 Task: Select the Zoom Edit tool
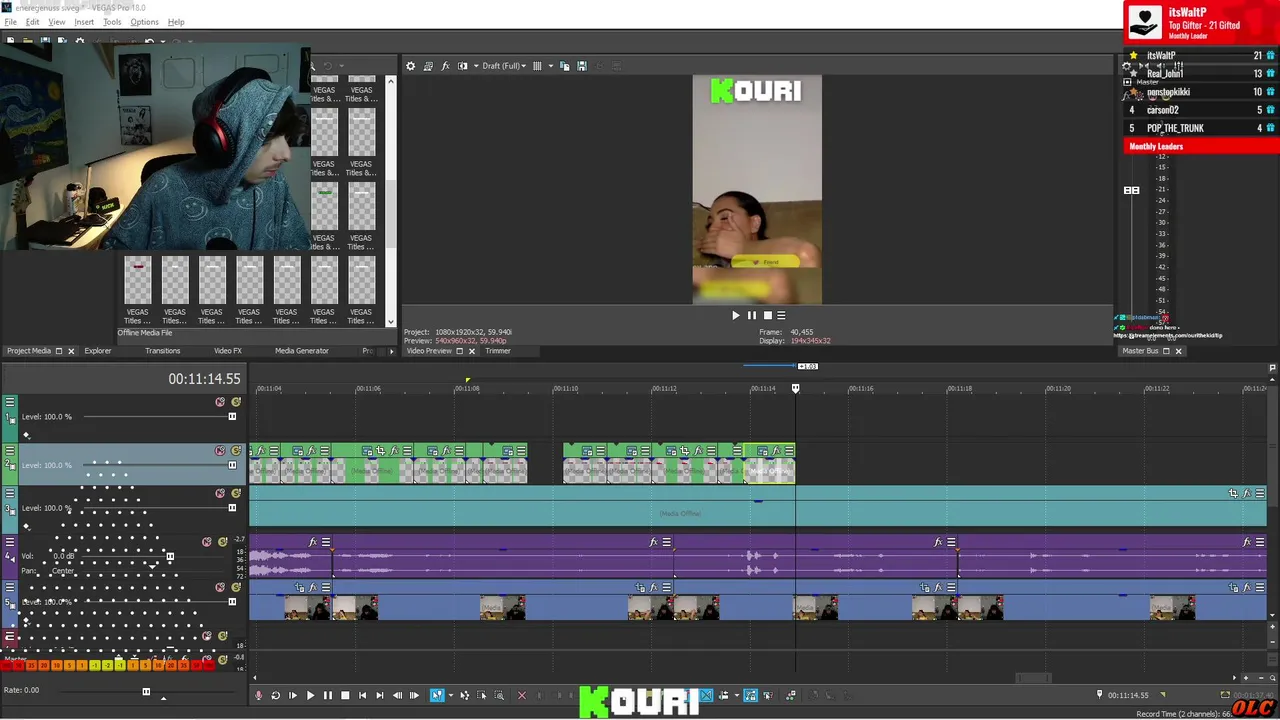point(498,695)
